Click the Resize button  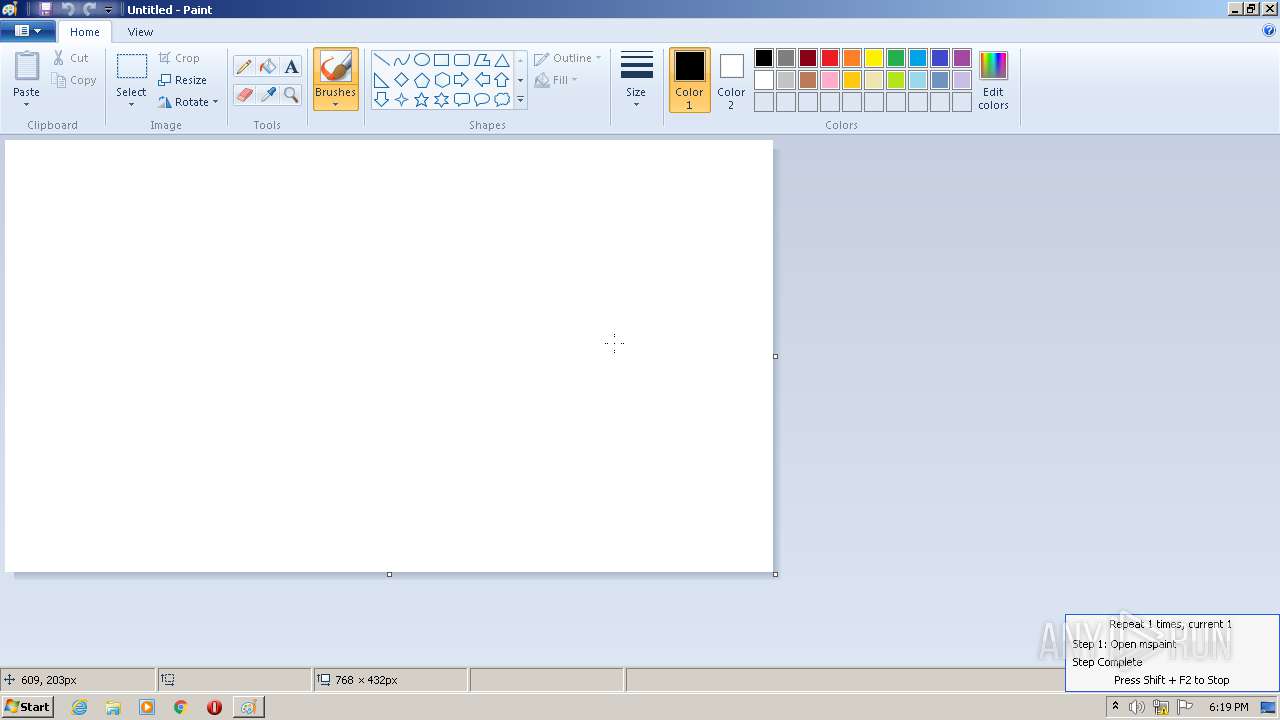(182, 80)
